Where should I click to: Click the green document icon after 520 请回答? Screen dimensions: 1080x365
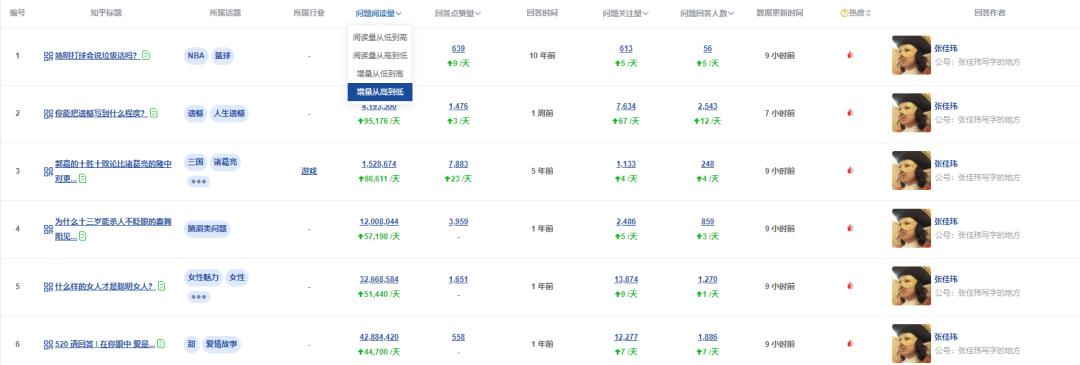(161, 344)
